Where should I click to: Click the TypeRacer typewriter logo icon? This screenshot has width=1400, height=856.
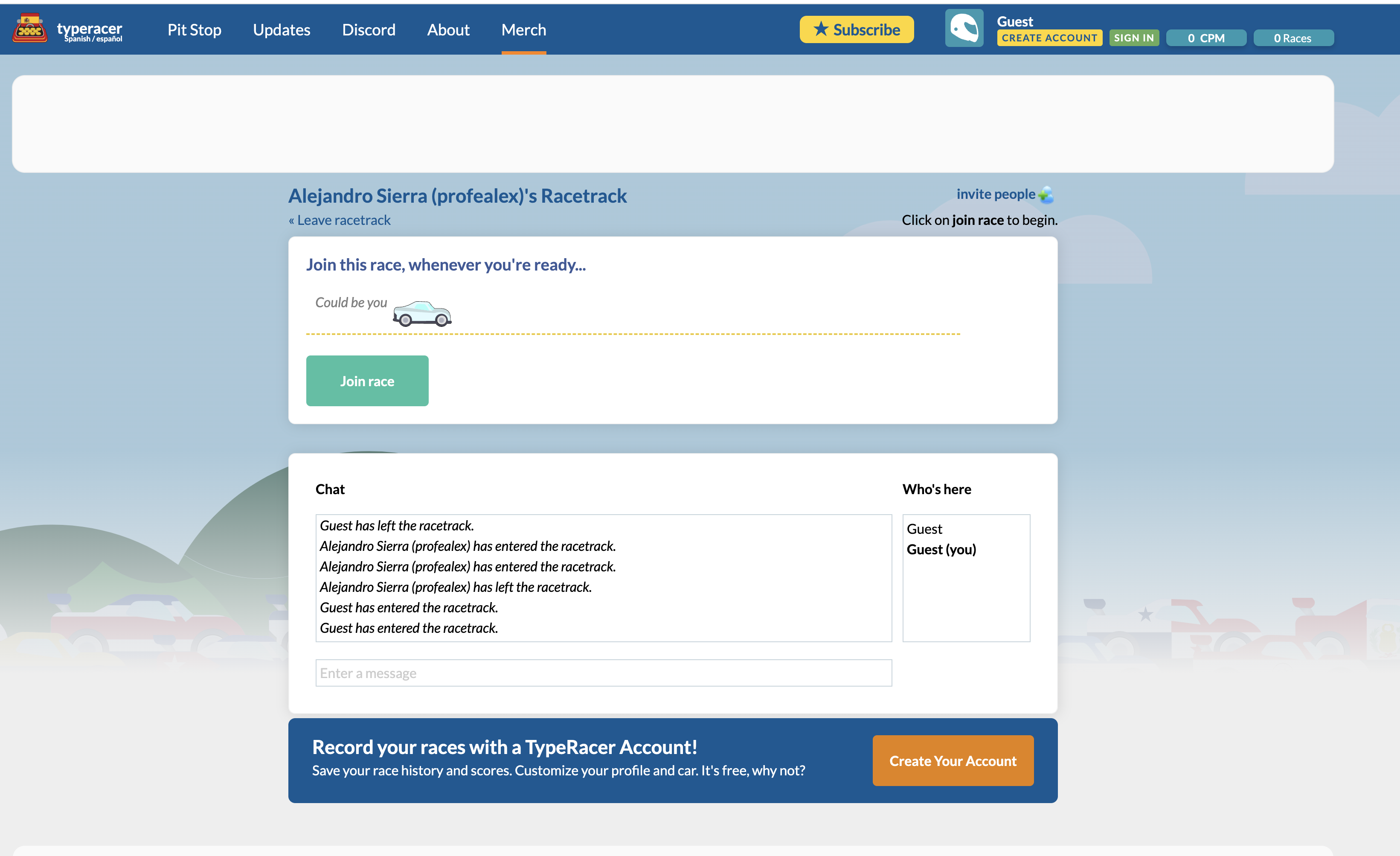29,29
